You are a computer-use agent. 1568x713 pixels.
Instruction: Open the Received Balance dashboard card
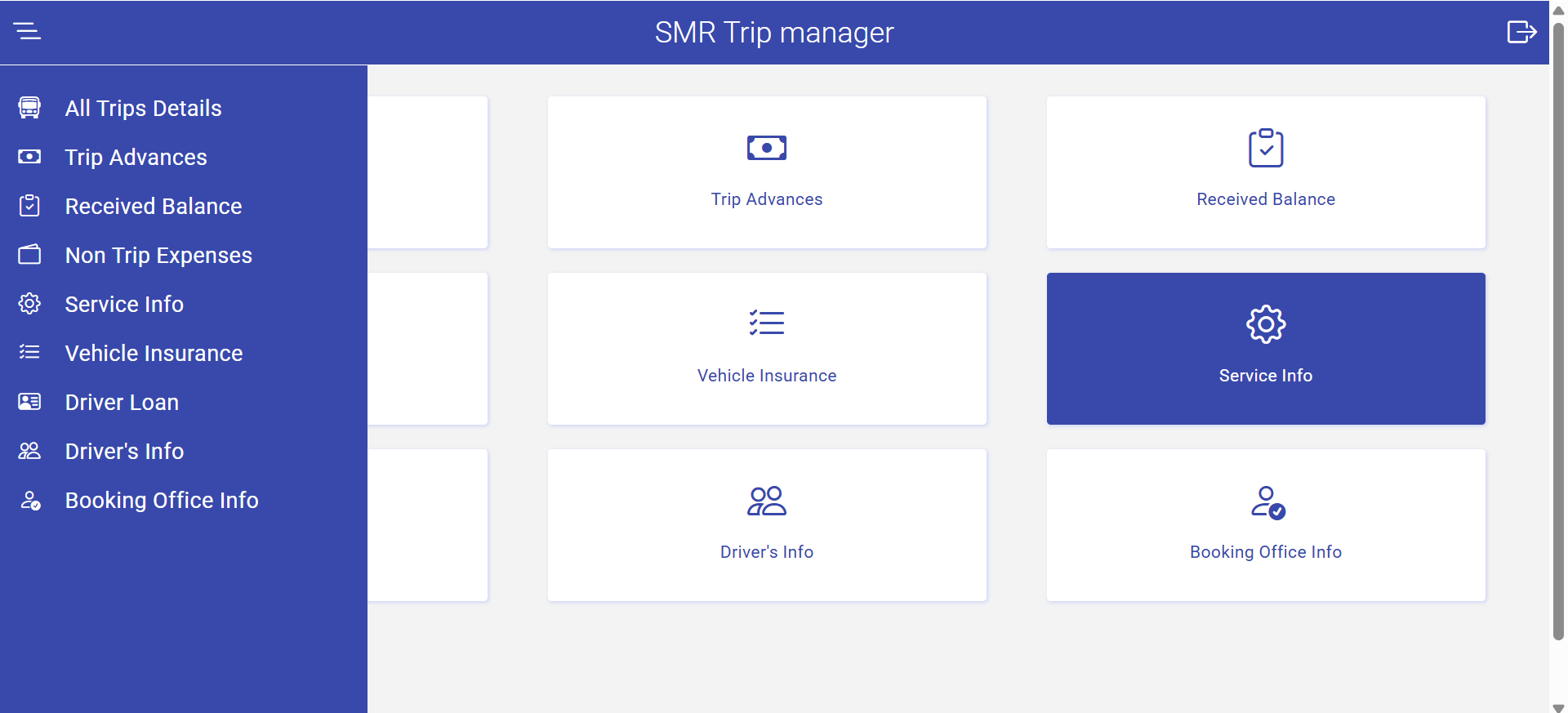click(1265, 172)
